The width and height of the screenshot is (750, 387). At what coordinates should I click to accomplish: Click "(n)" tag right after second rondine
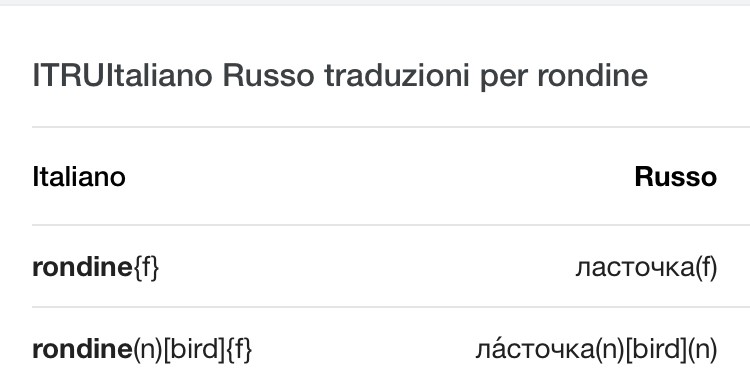(x=147, y=349)
